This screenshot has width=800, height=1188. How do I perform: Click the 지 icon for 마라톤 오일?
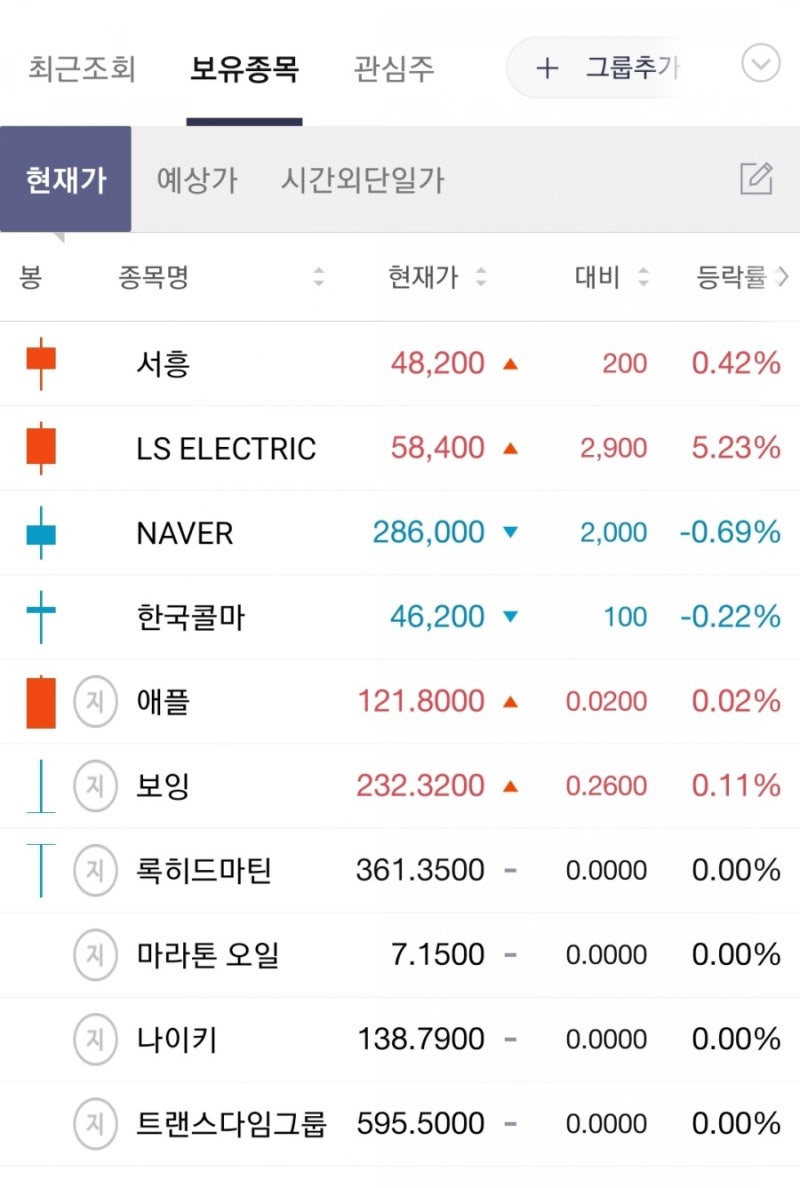point(94,954)
